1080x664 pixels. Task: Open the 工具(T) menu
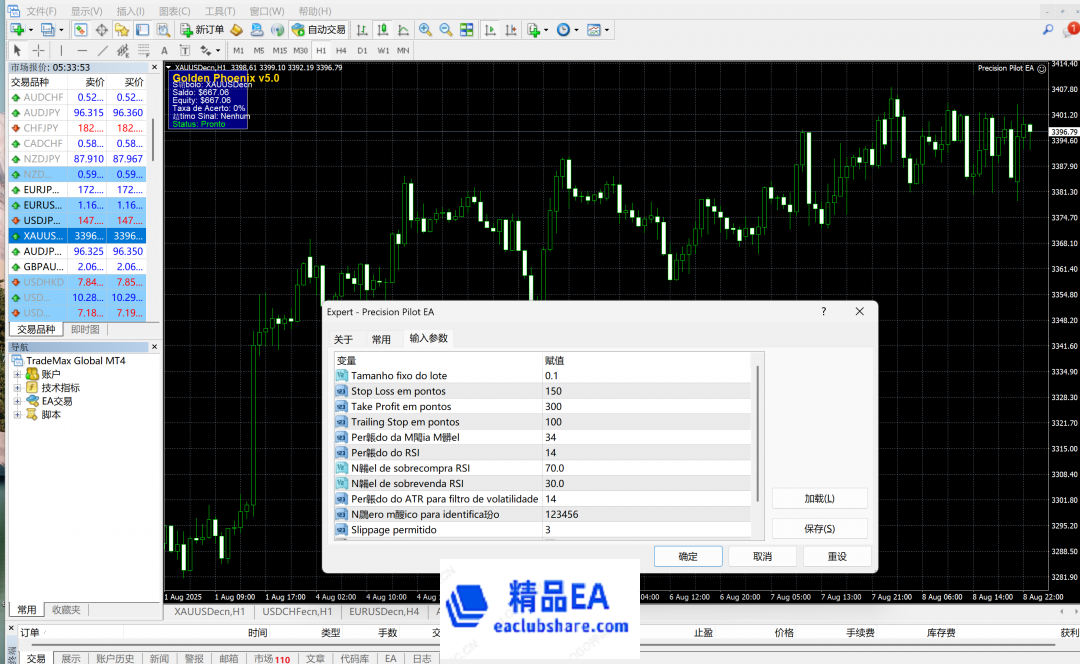(220, 11)
